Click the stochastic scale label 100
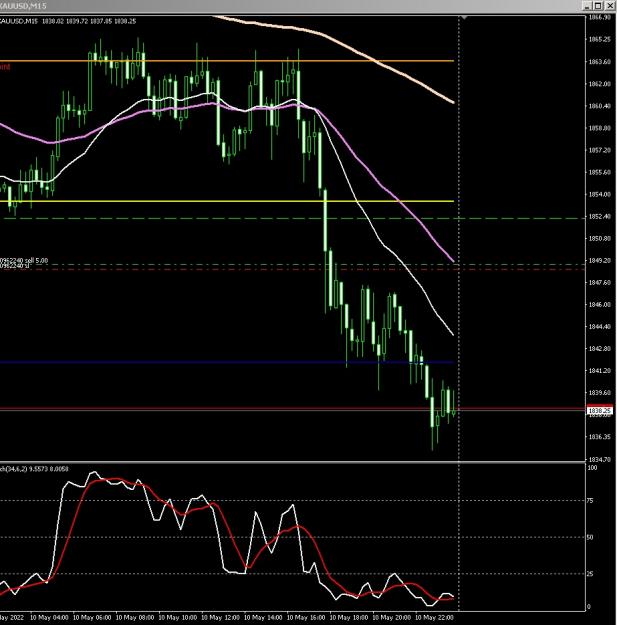Viewport: 617px width, 625px height. click(592, 467)
